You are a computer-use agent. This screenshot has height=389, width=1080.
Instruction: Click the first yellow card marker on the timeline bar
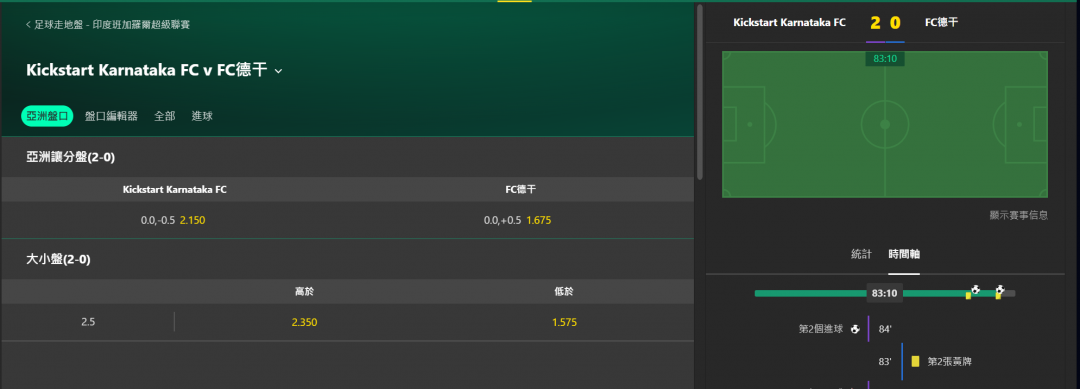coord(968,295)
